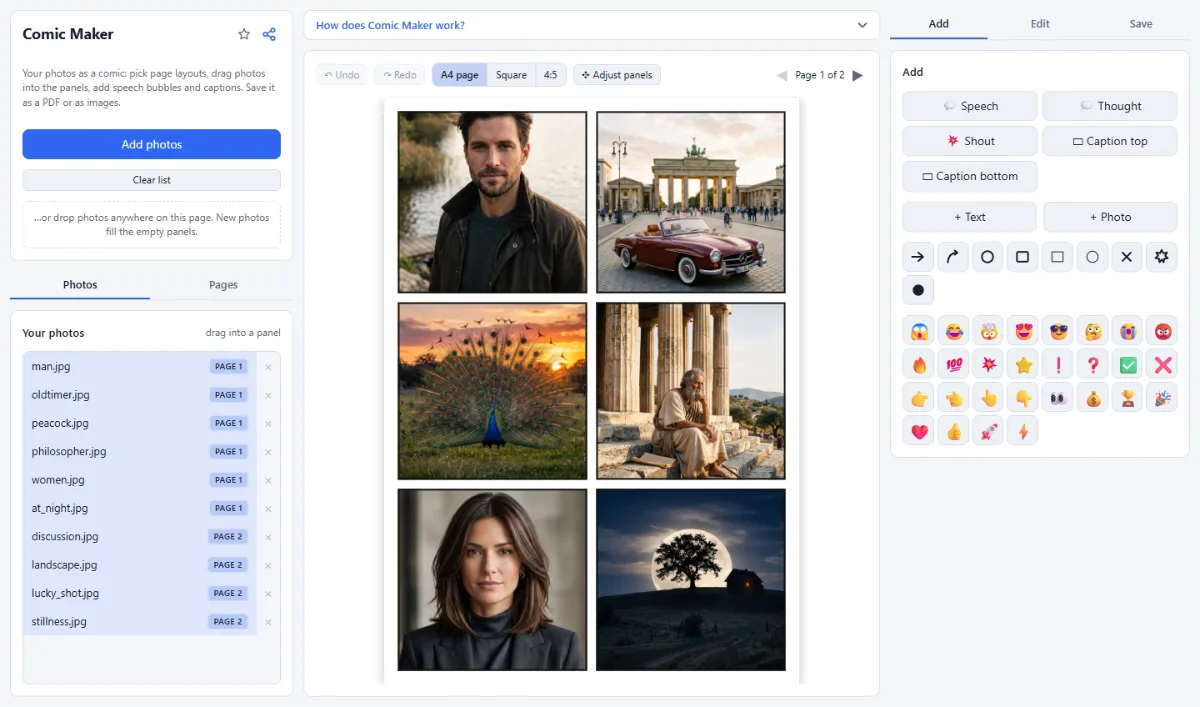This screenshot has width=1200, height=707.
Task: Insert the red question mark sticker
Action: 1093,365
